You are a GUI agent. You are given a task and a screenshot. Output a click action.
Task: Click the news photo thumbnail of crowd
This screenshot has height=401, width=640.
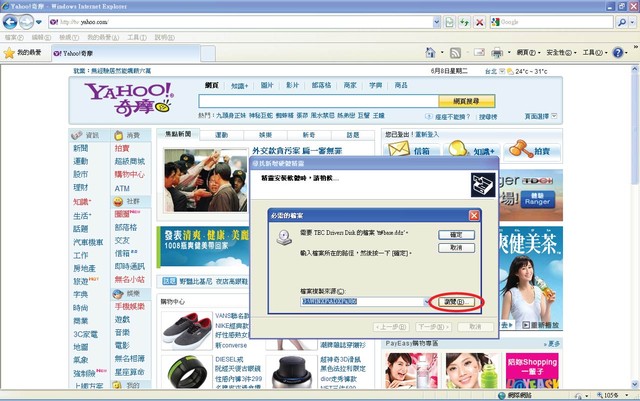206,180
